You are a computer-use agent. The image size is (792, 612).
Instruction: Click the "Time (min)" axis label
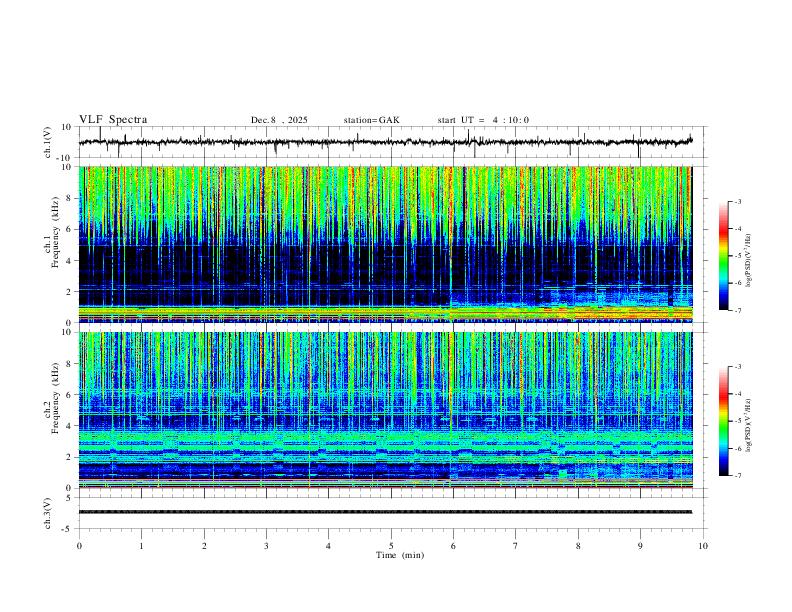tap(400, 555)
